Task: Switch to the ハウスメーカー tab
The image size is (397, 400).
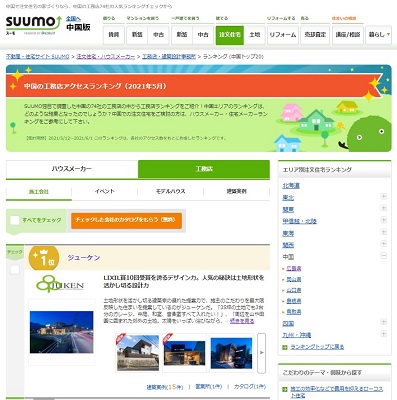Action: [x=72, y=169]
